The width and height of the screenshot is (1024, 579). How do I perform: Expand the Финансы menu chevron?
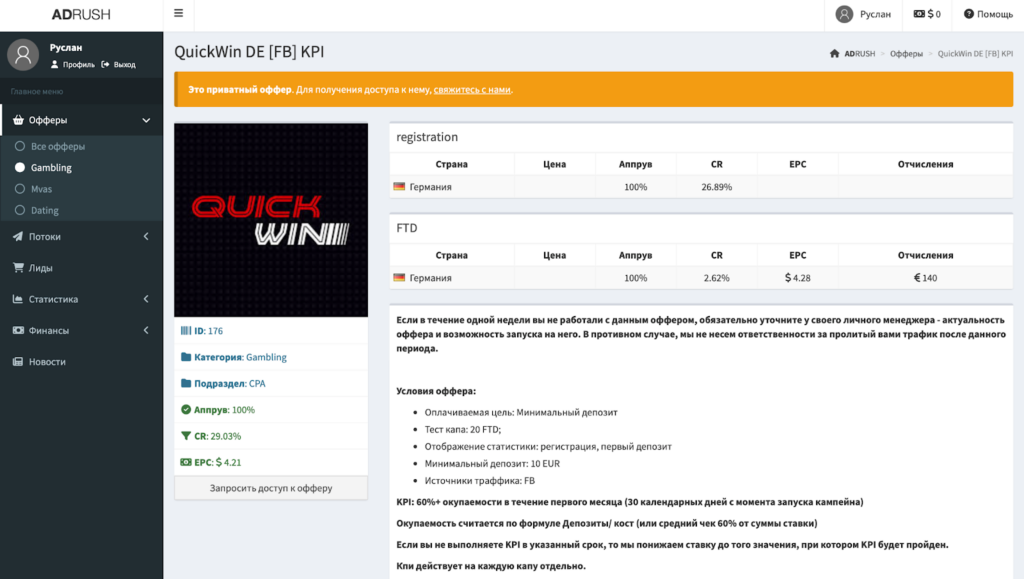pyautogui.click(x=146, y=330)
